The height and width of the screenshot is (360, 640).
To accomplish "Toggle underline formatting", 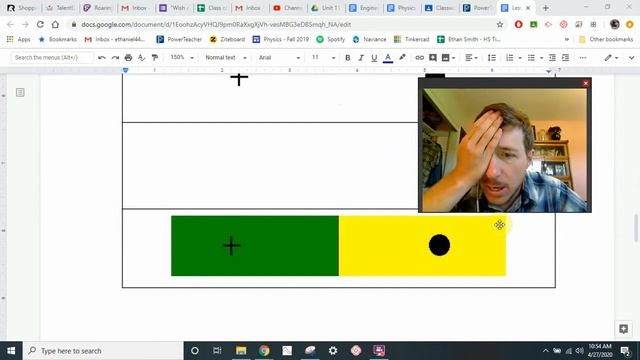I will tap(374, 58).
